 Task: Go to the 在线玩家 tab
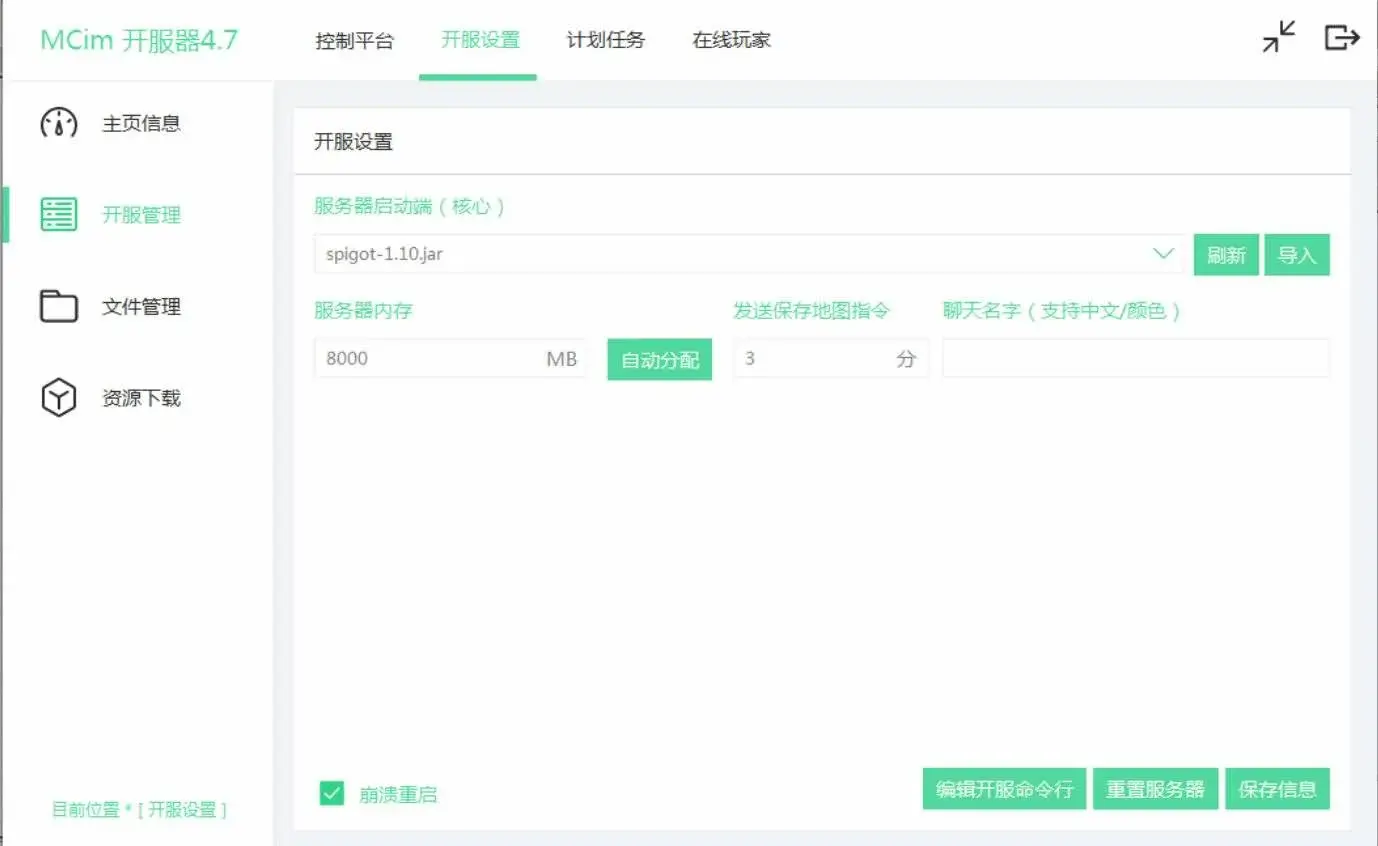732,41
